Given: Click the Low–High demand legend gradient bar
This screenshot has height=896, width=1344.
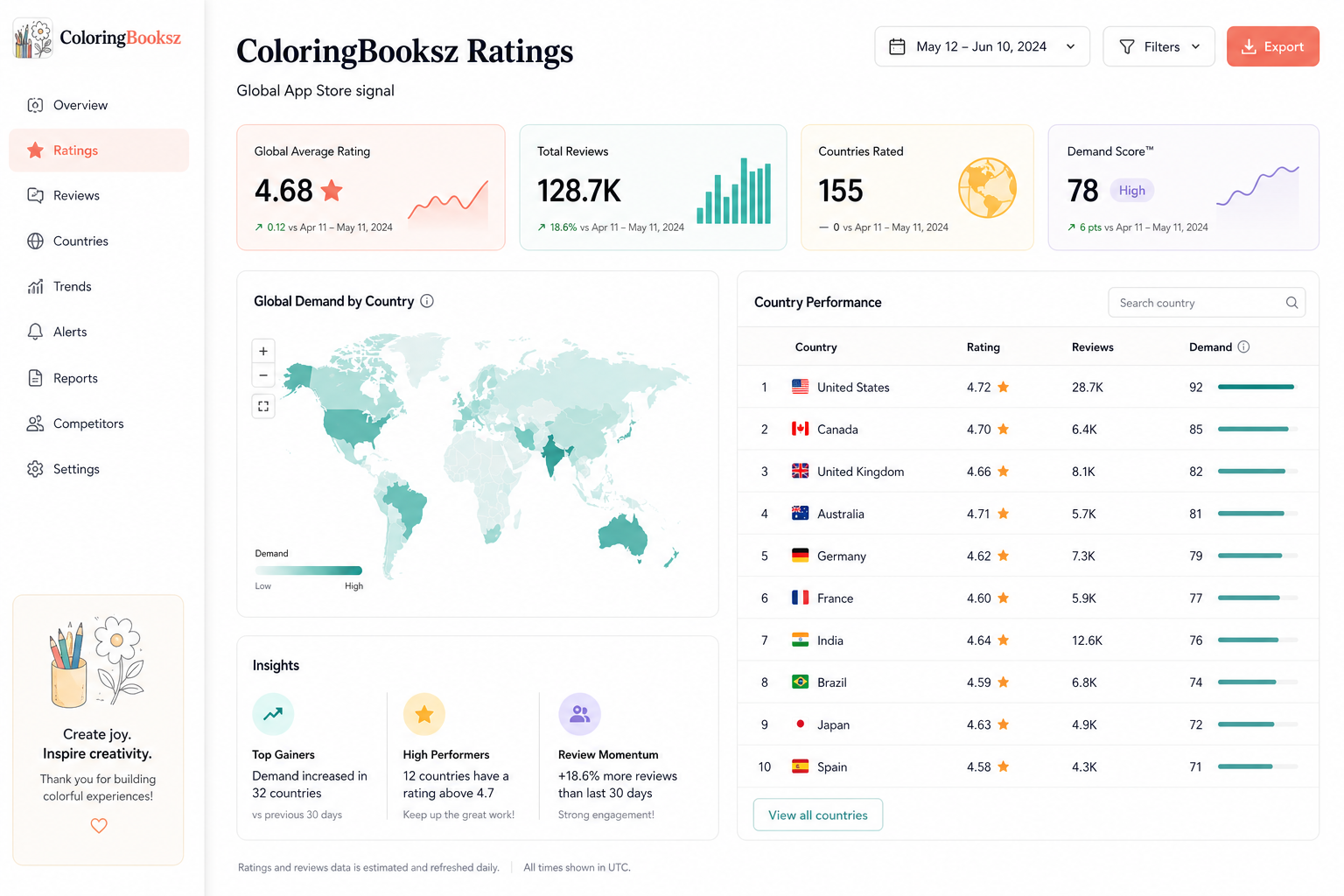Looking at the screenshot, I should [x=308, y=570].
